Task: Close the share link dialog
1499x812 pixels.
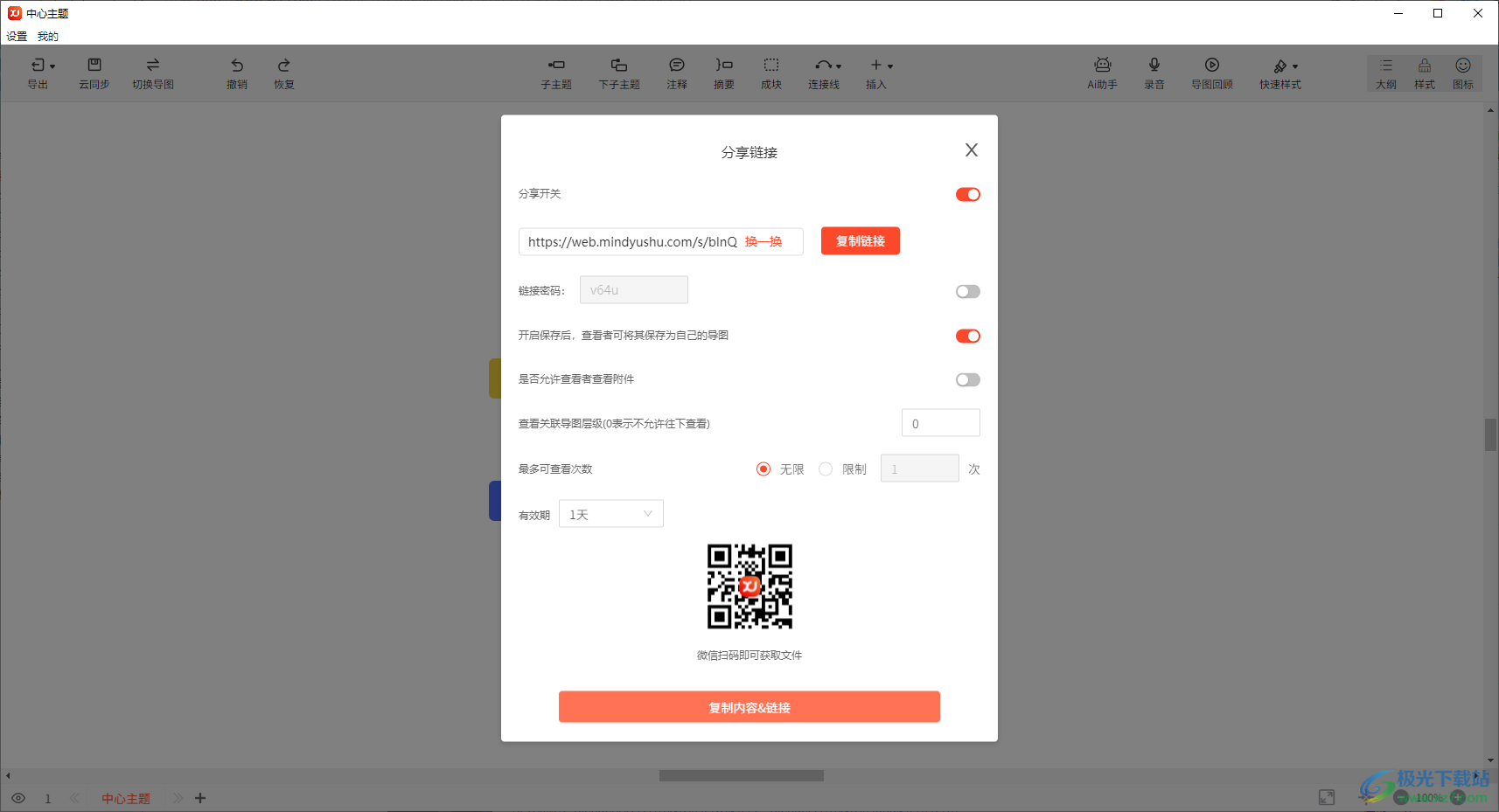Action: [x=971, y=150]
